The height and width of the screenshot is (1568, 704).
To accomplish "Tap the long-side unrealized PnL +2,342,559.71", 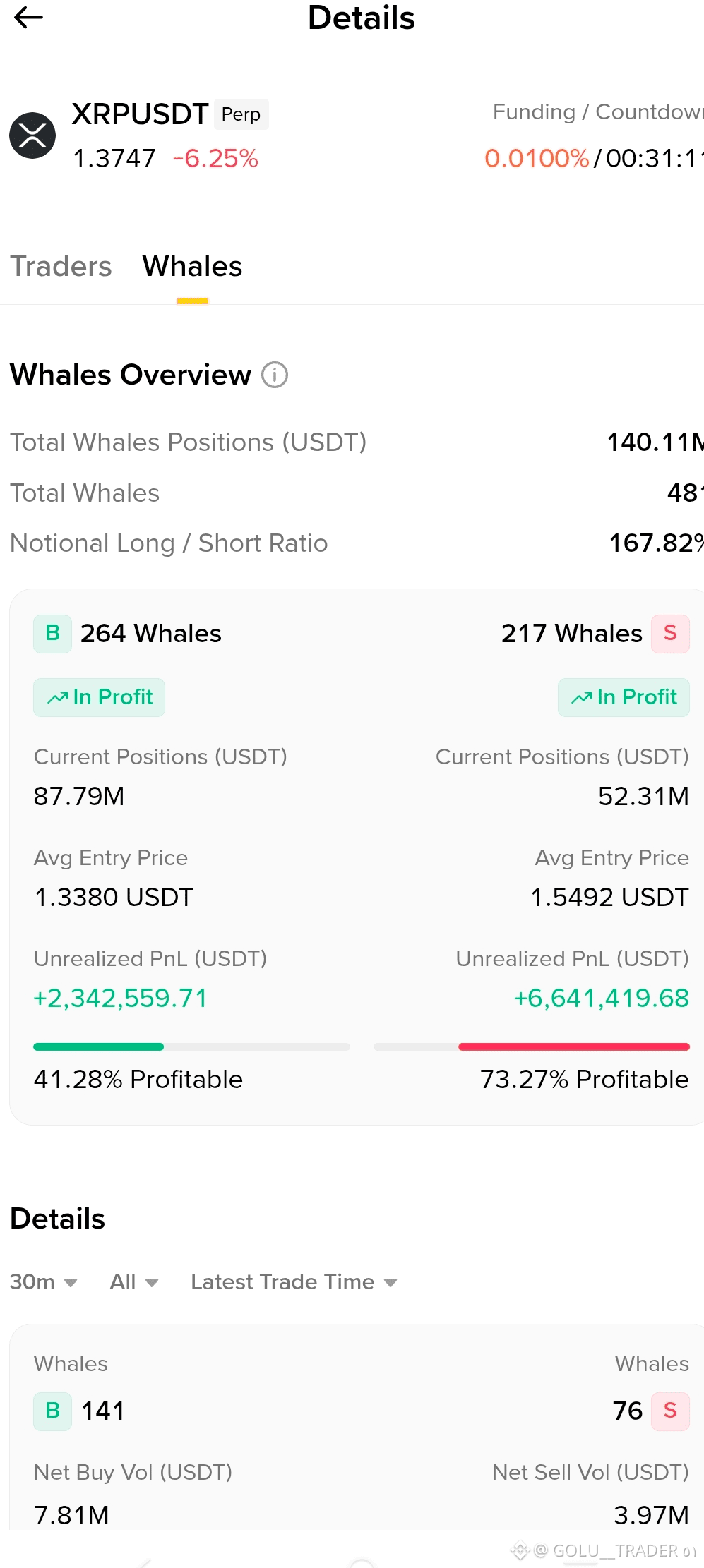I will (x=121, y=998).
